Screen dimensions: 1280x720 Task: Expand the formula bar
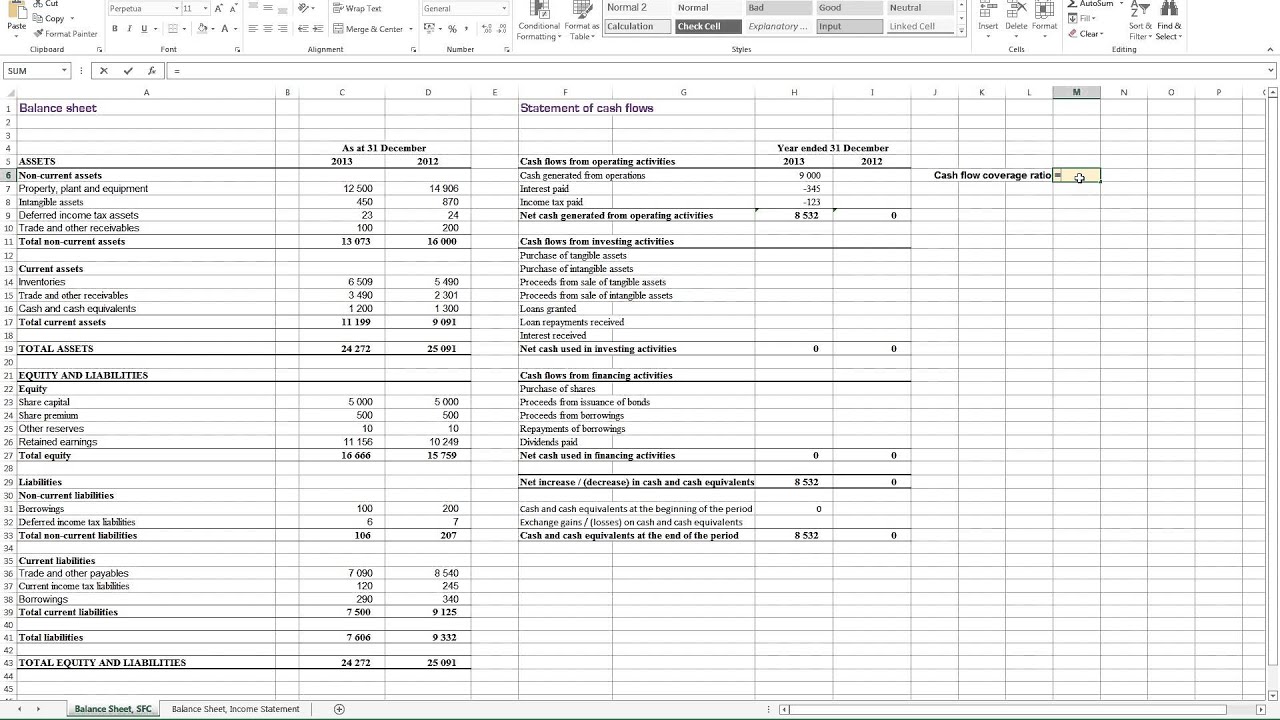[1271, 71]
